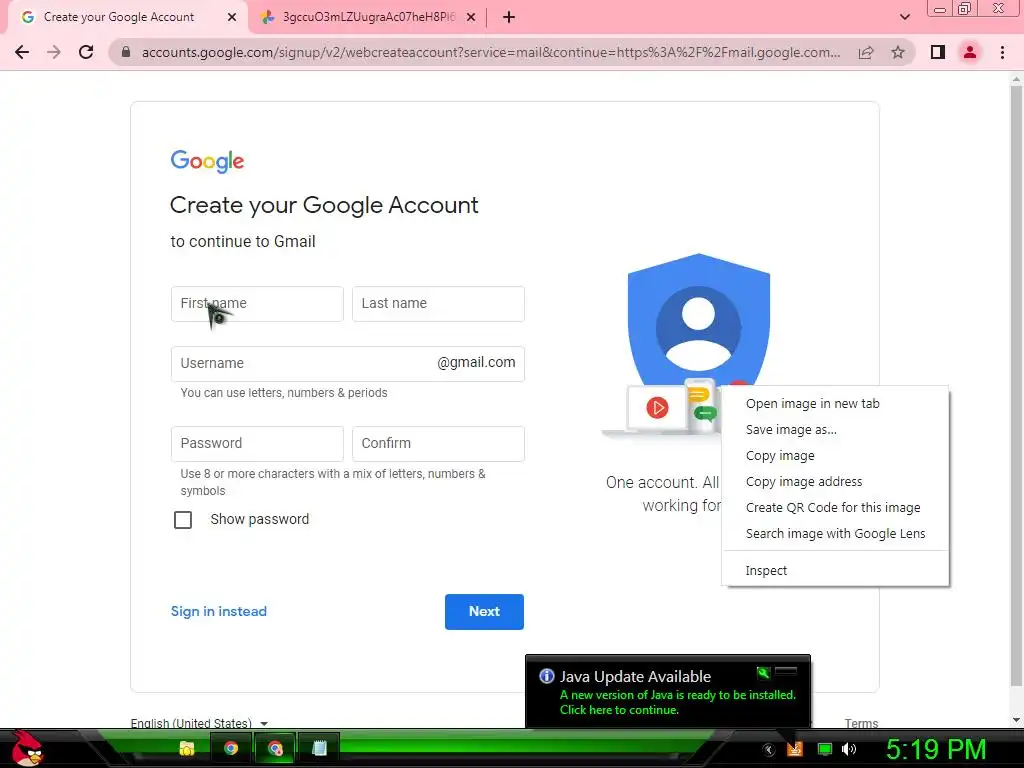Open the notepad taskbar icon
This screenshot has width=1024, height=768.
click(319, 748)
